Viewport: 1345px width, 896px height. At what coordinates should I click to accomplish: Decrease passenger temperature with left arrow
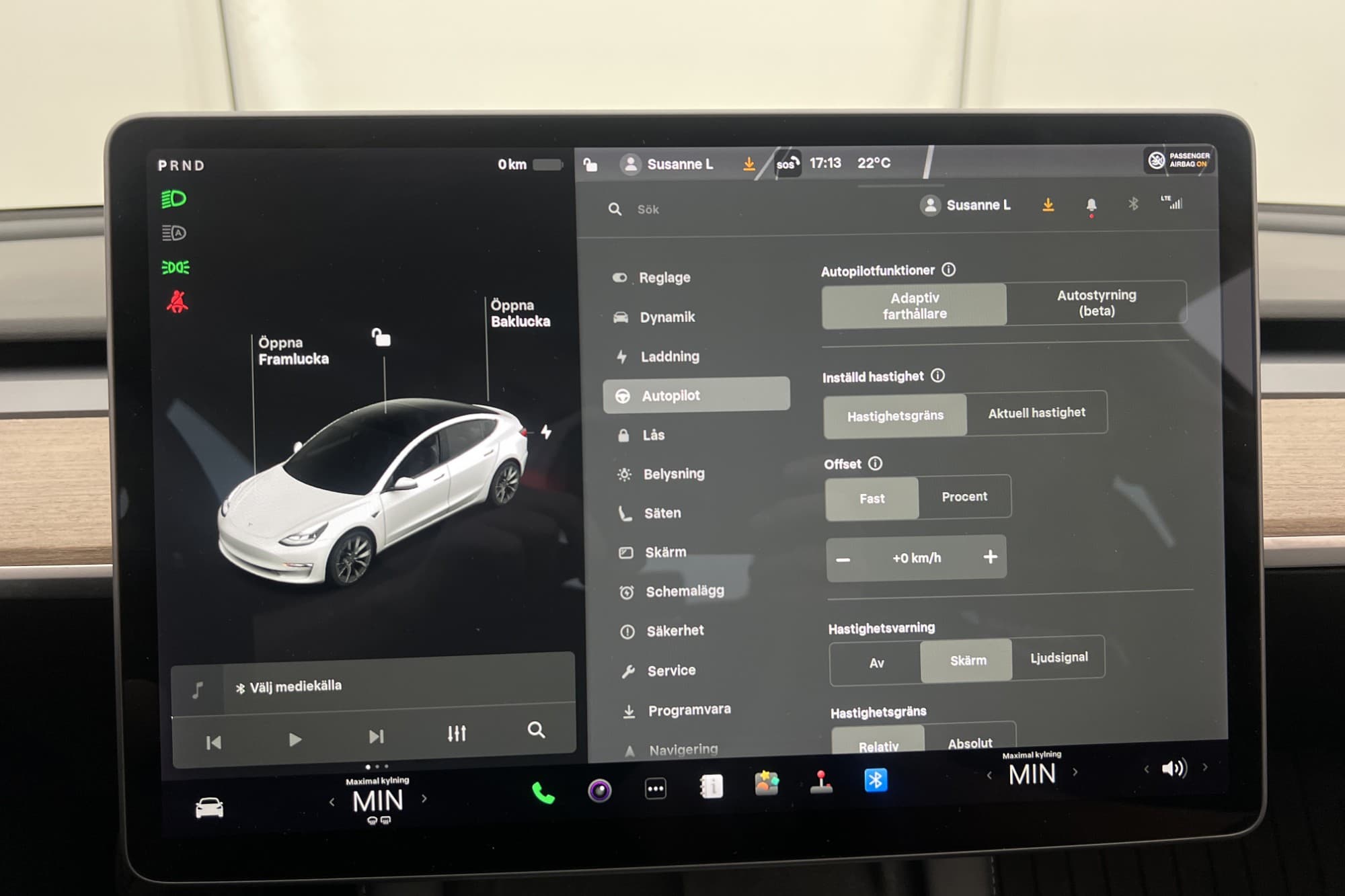(989, 775)
